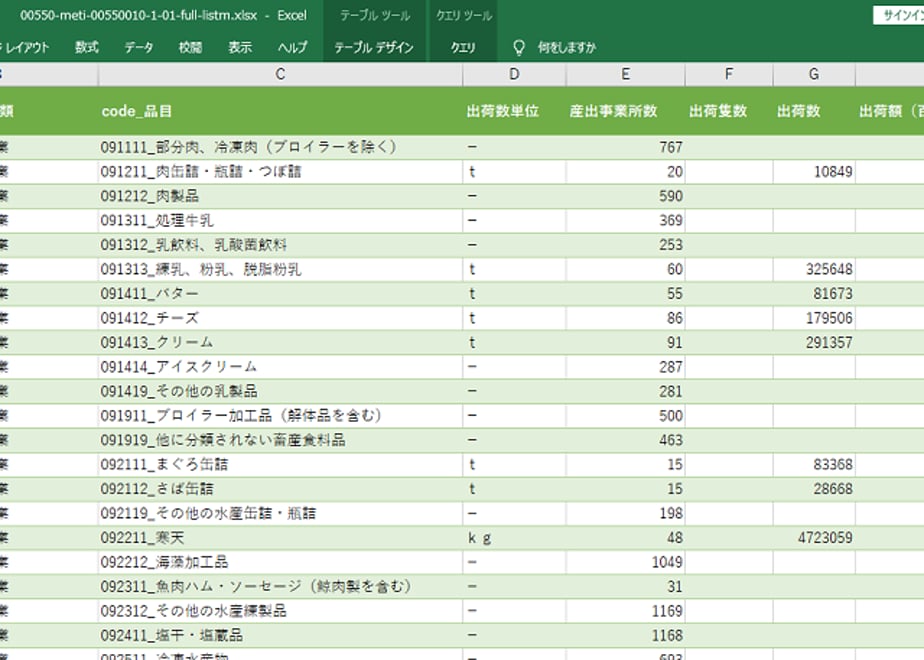The image size is (924, 660).
Task: Select cell 091413_クリーム
Action: tap(280, 342)
